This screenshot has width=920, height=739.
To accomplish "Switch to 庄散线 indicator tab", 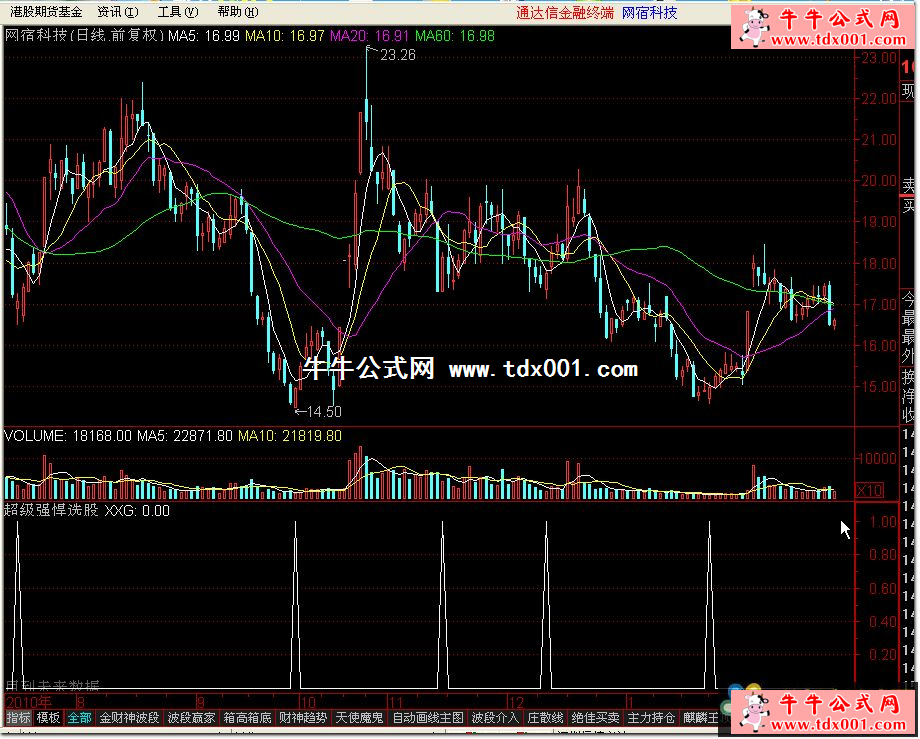I will pyautogui.click(x=545, y=718).
